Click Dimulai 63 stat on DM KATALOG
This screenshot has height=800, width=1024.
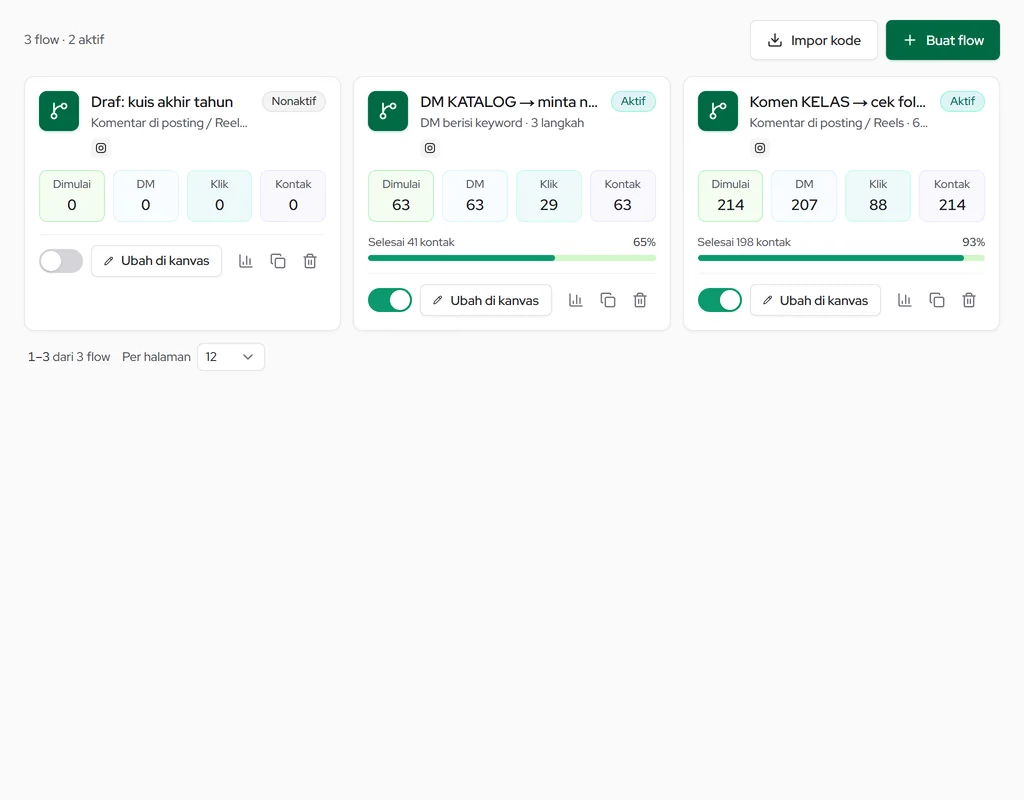click(x=401, y=196)
